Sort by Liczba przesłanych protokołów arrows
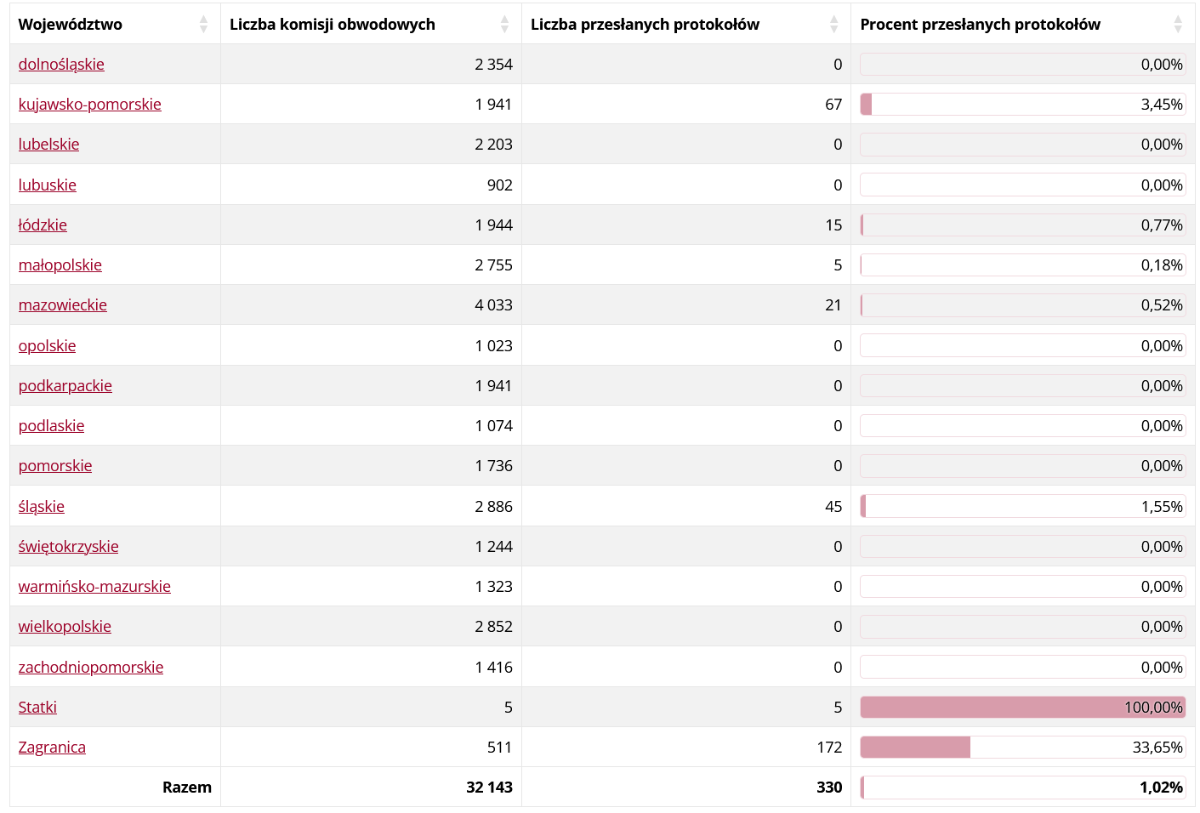1200x813 pixels. pos(834,24)
